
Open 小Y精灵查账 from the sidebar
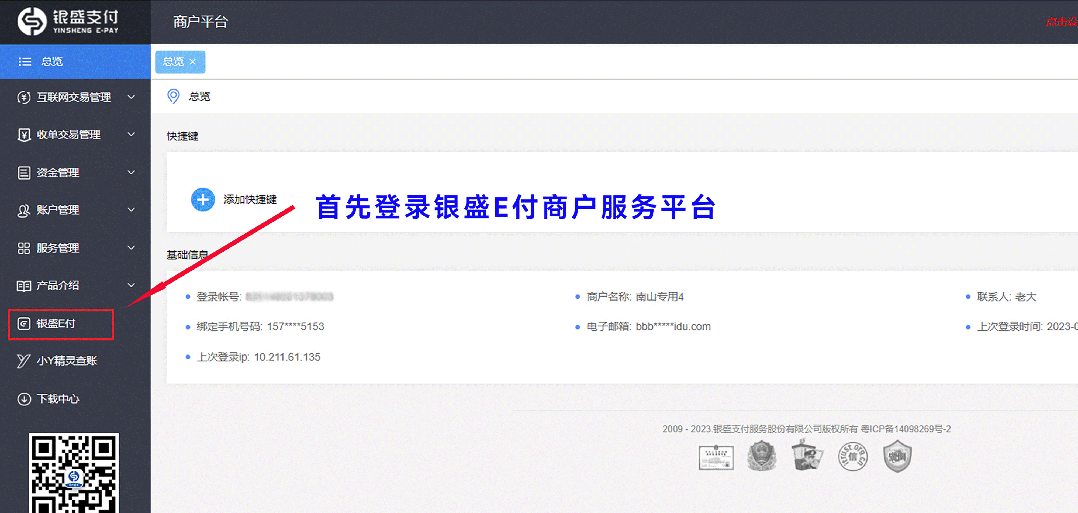[76, 361]
